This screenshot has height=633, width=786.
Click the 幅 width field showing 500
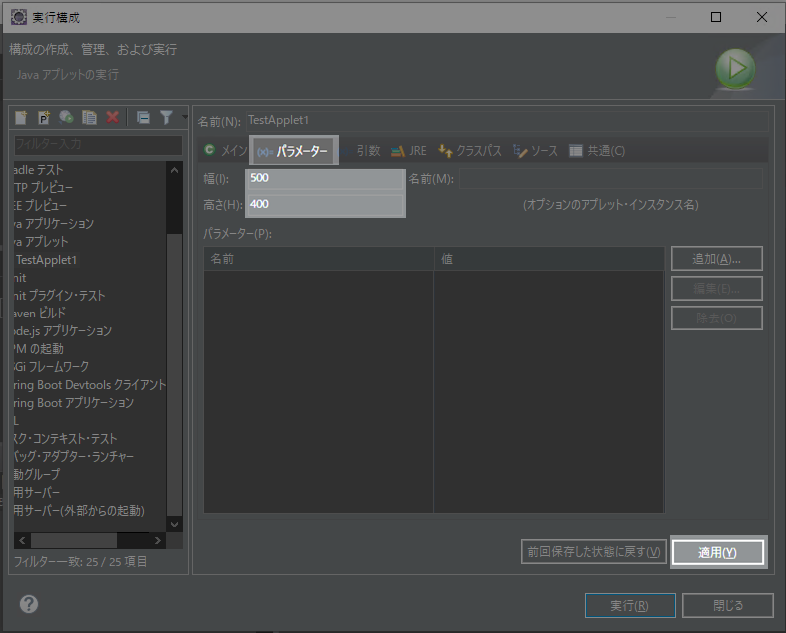pos(325,178)
